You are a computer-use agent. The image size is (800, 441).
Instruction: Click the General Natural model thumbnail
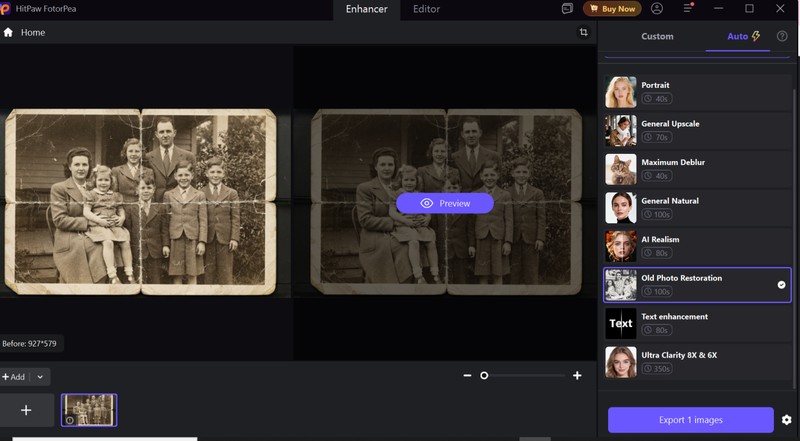click(620, 208)
